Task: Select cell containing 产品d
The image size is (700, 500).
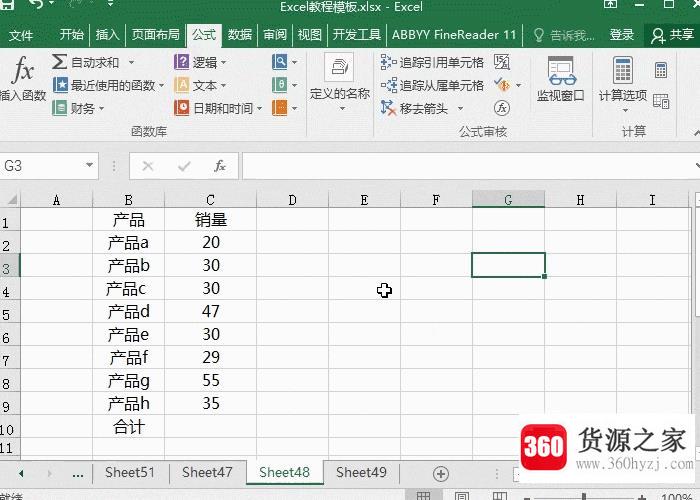Action: tap(129, 311)
